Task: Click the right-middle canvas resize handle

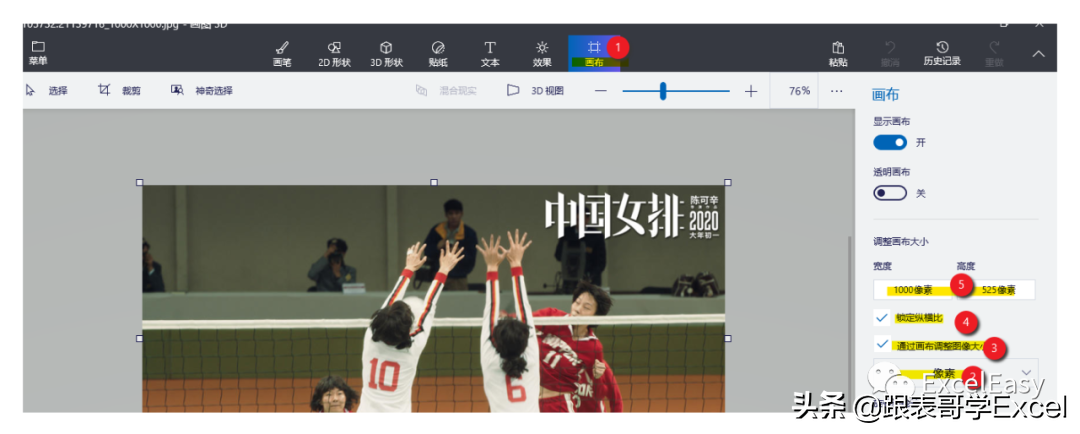Action: pos(728,338)
